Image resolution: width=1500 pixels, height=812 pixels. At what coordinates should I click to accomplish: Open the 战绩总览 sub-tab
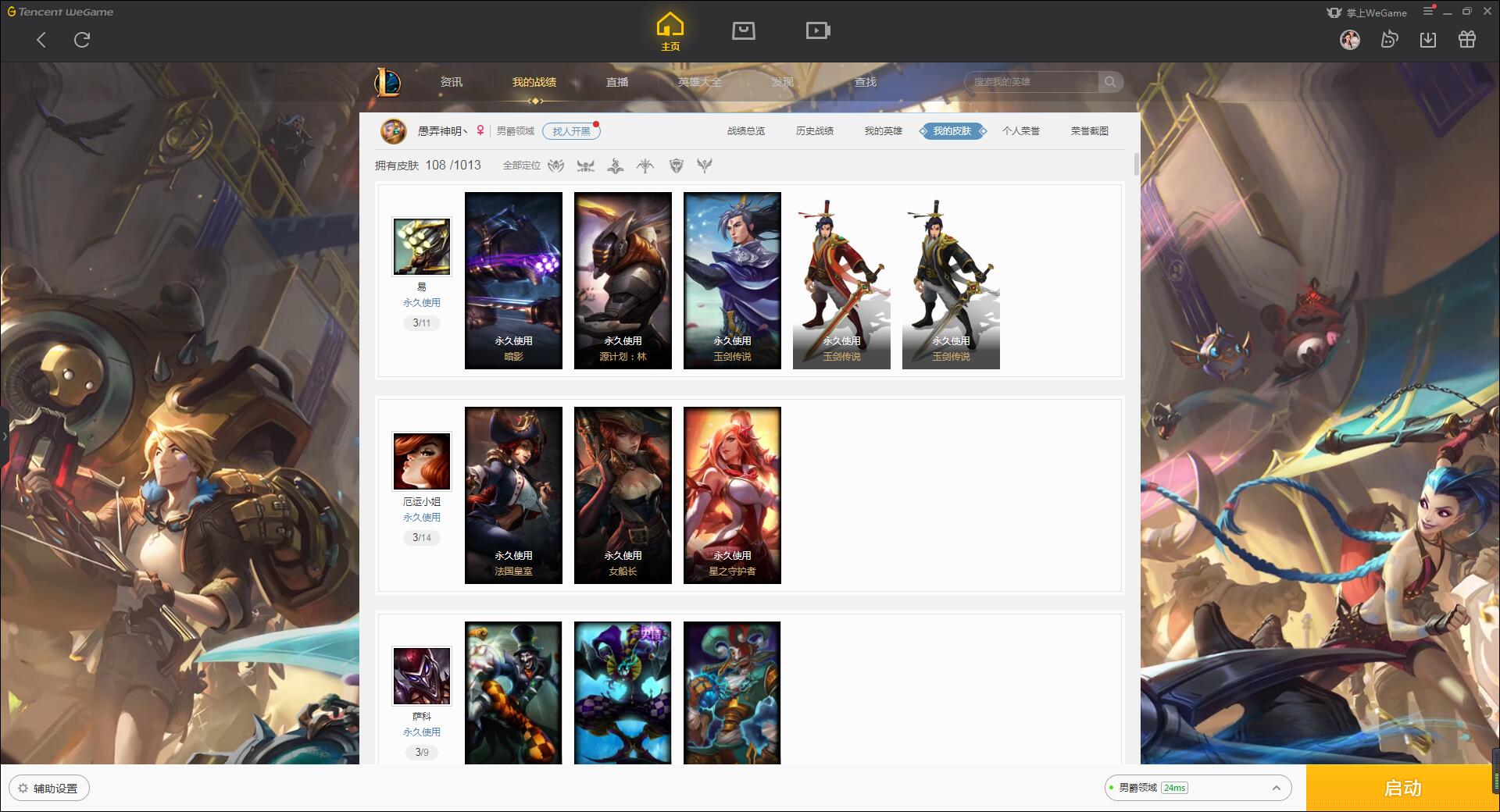[x=746, y=131]
